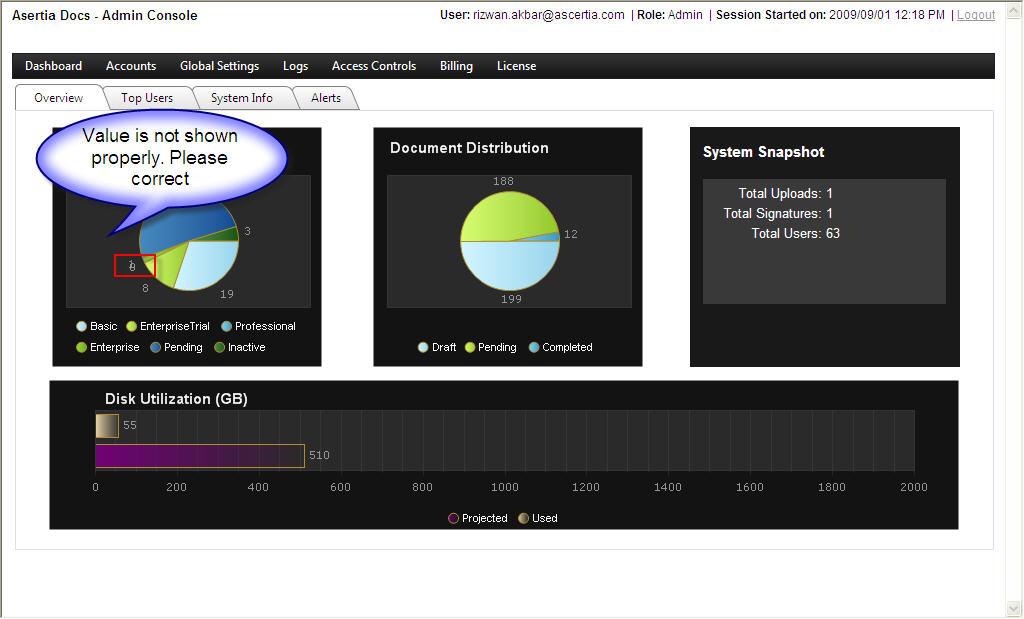Click the purple Projected disk bar
Viewport: 1024px width, 619px height.
point(200,456)
